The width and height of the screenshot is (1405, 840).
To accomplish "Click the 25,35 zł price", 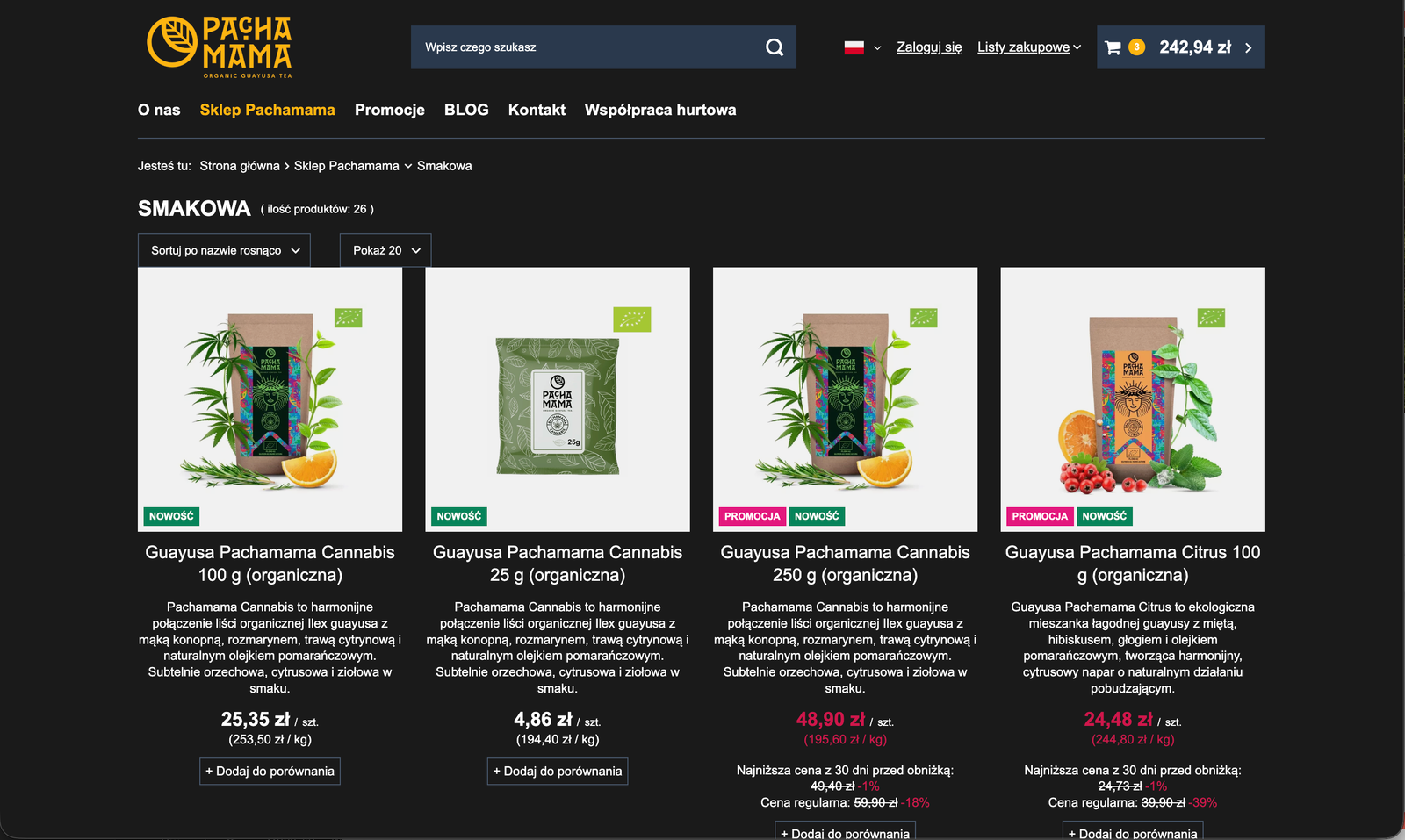I will pos(256,720).
